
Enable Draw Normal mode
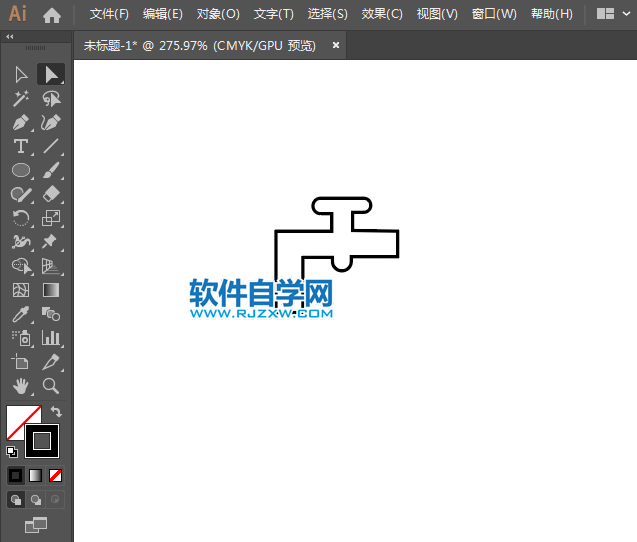[16, 500]
